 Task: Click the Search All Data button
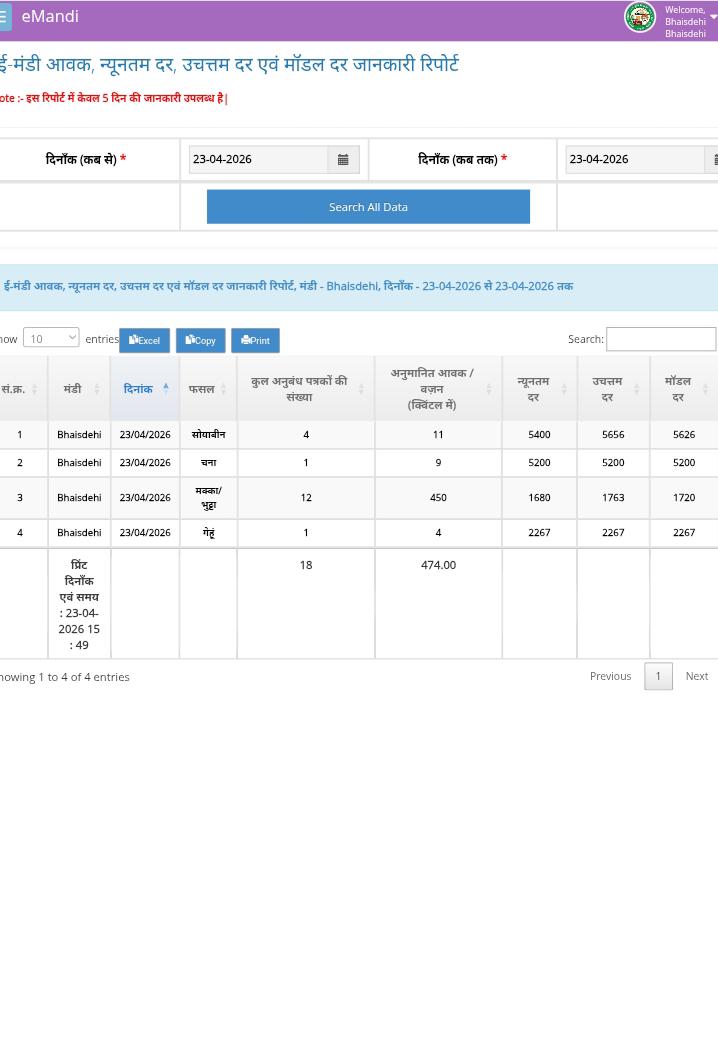pos(368,207)
